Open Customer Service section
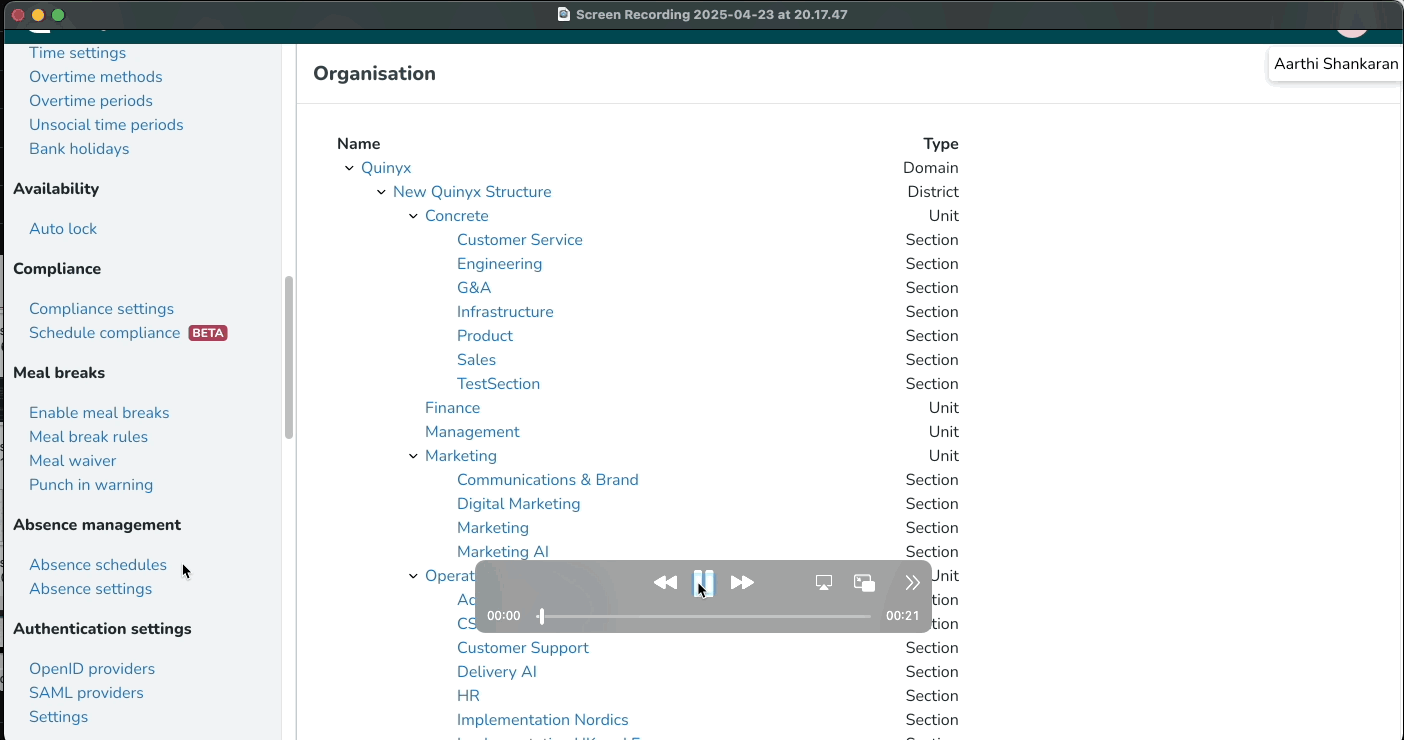This screenshot has width=1404, height=740. (x=520, y=240)
